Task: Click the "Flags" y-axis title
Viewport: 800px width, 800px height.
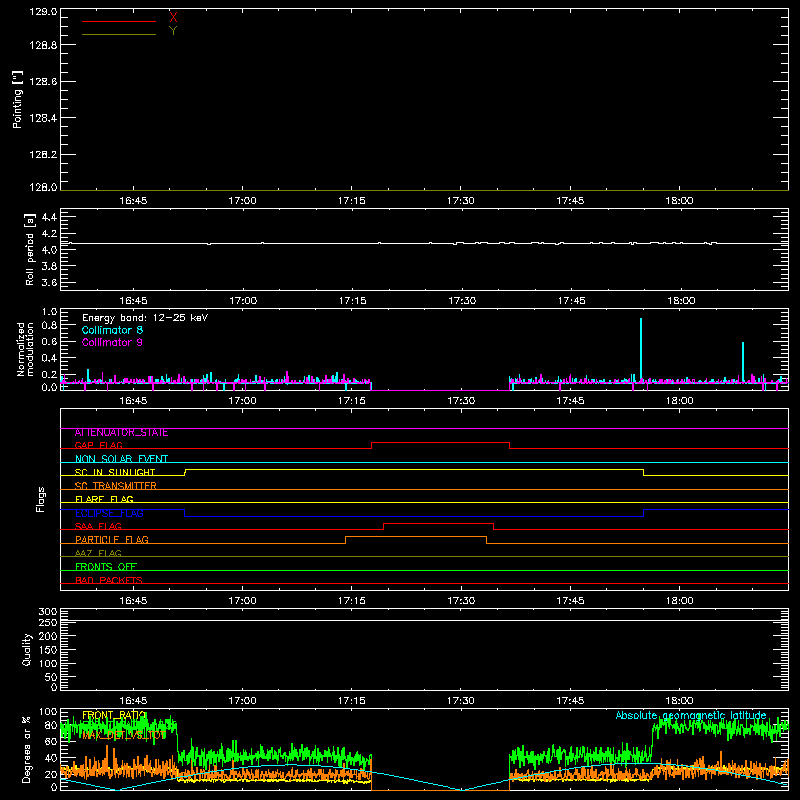Action: pos(40,499)
